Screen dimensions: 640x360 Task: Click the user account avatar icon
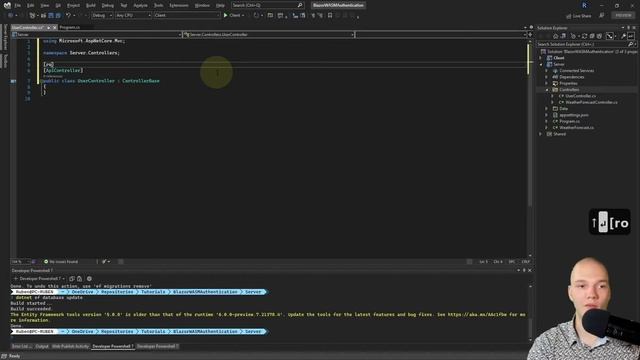[584, 5]
